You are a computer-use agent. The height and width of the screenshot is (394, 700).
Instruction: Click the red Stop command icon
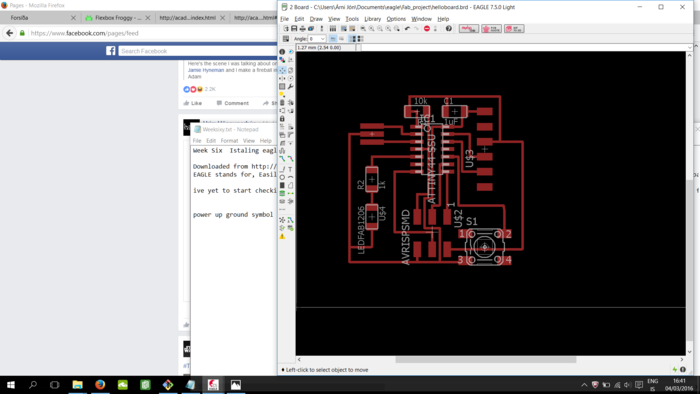click(x=427, y=29)
